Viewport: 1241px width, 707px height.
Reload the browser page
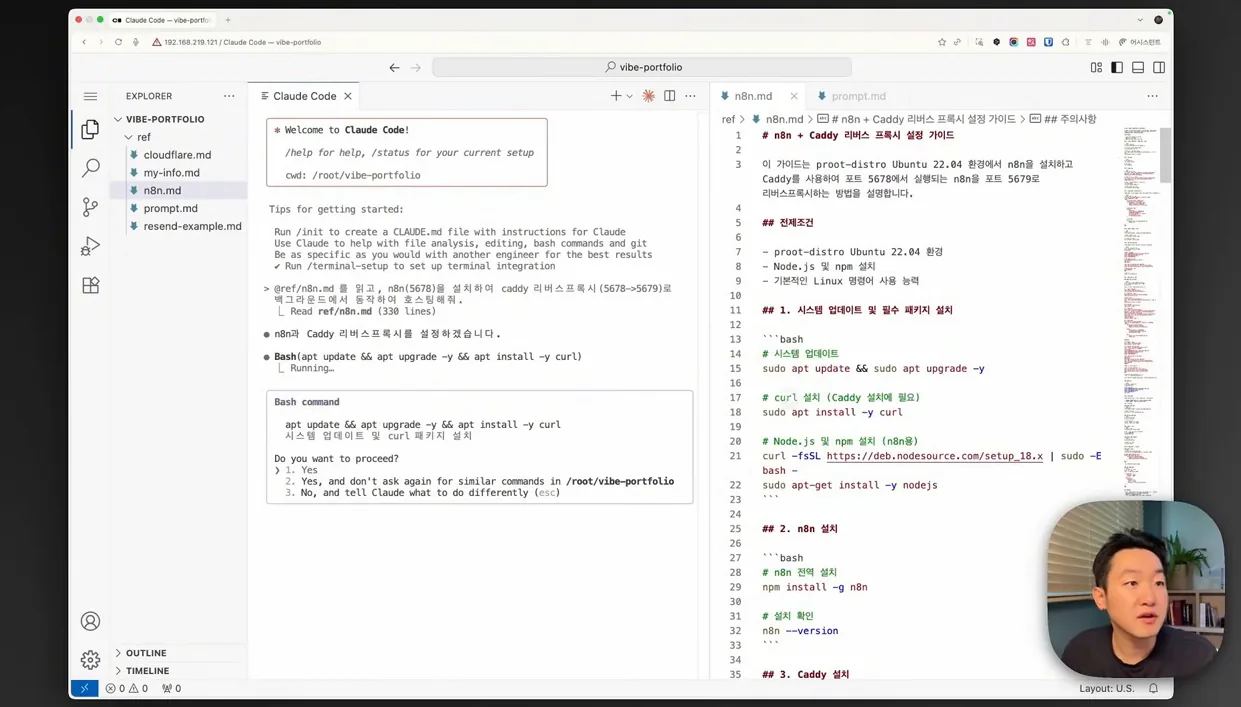[118, 42]
